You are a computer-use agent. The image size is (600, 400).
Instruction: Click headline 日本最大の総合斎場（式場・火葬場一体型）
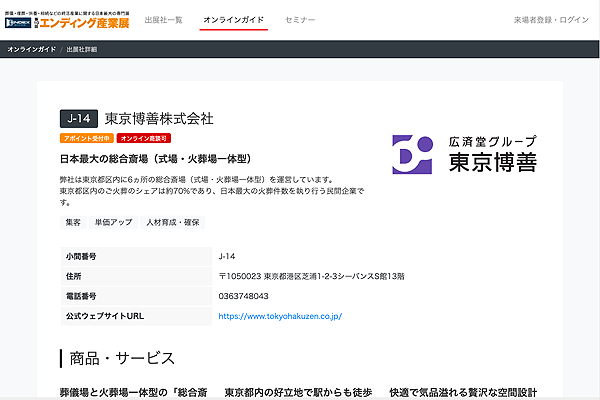155,159
